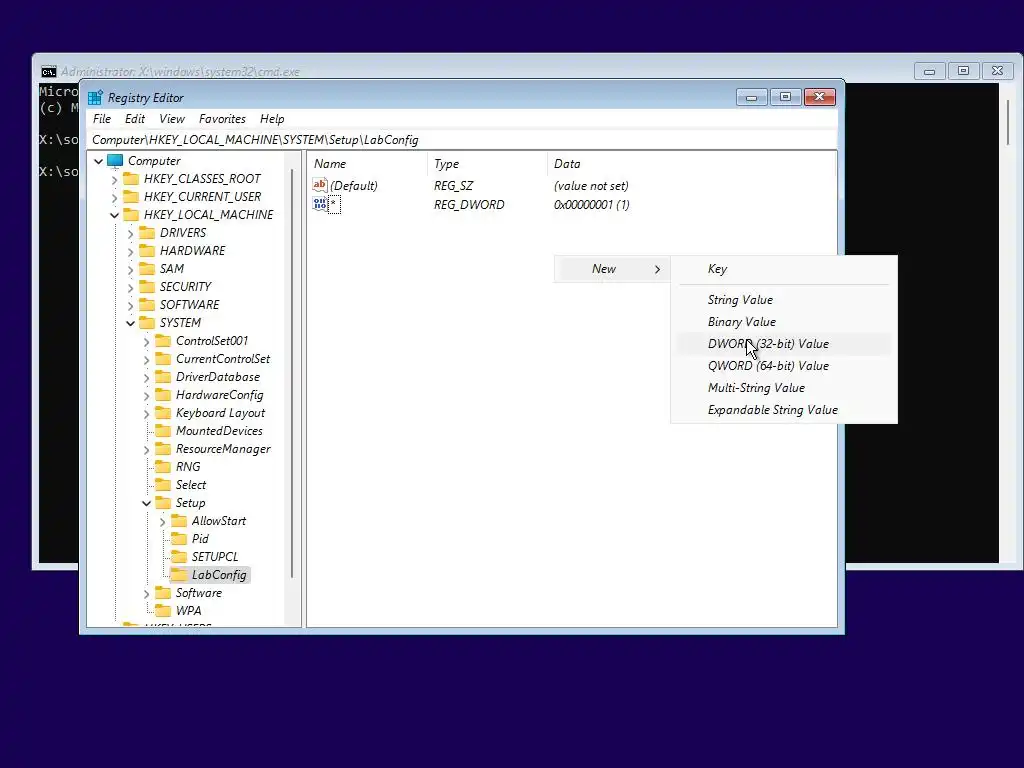Image resolution: width=1024 pixels, height=768 pixels.
Task: Open the File menu
Action: pos(102,119)
